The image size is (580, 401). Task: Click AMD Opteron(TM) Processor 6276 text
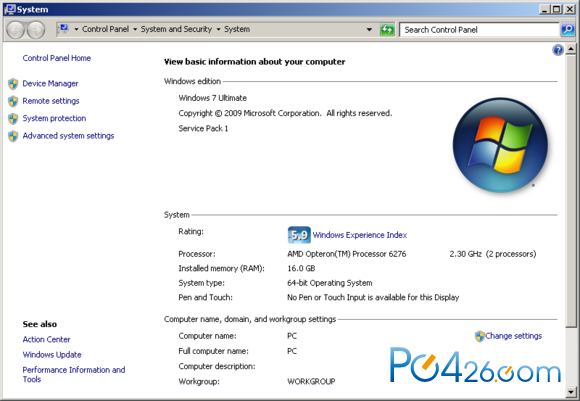(x=347, y=254)
